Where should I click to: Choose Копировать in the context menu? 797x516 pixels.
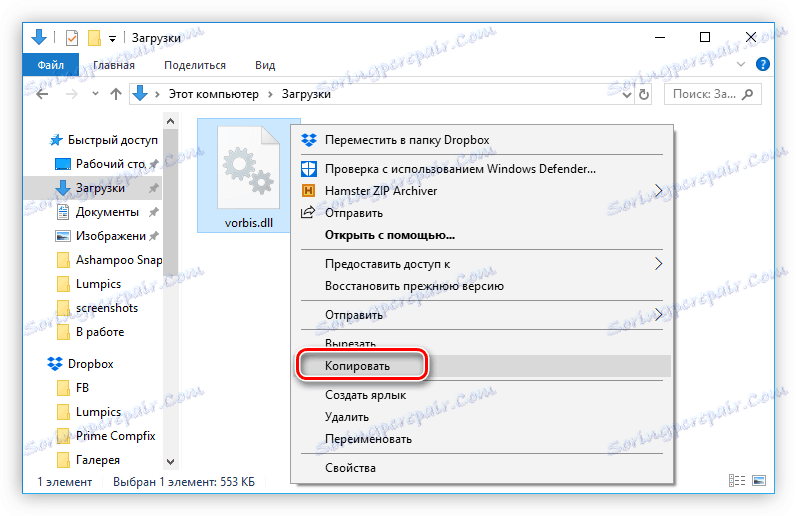pos(482,366)
